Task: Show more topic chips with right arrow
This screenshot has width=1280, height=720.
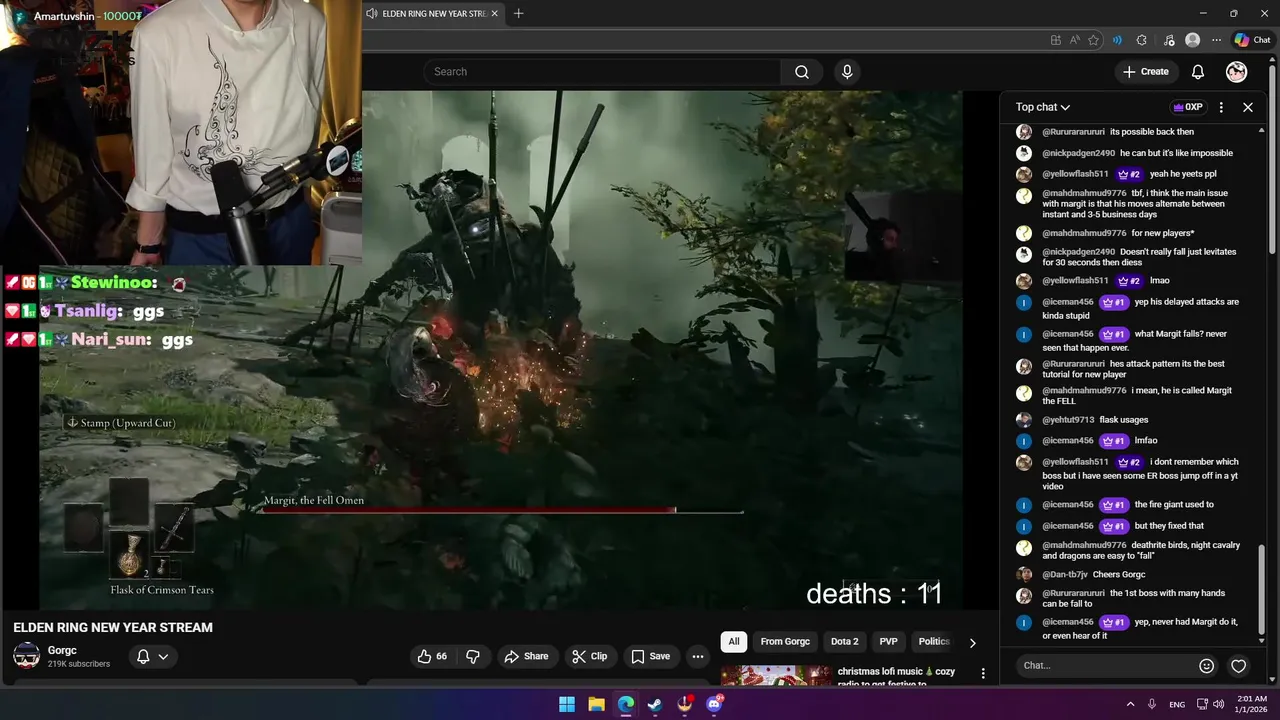Action: [972, 643]
